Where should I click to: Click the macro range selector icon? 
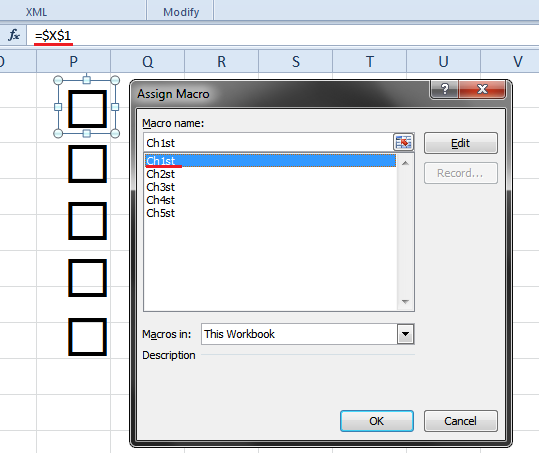[403, 142]
